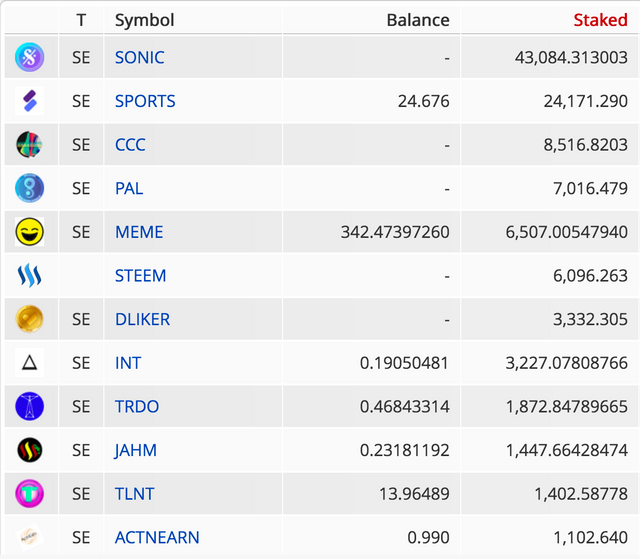Select STEEM staked value 6,096.263
Viewport: 640px width, 559px height.
590,276
